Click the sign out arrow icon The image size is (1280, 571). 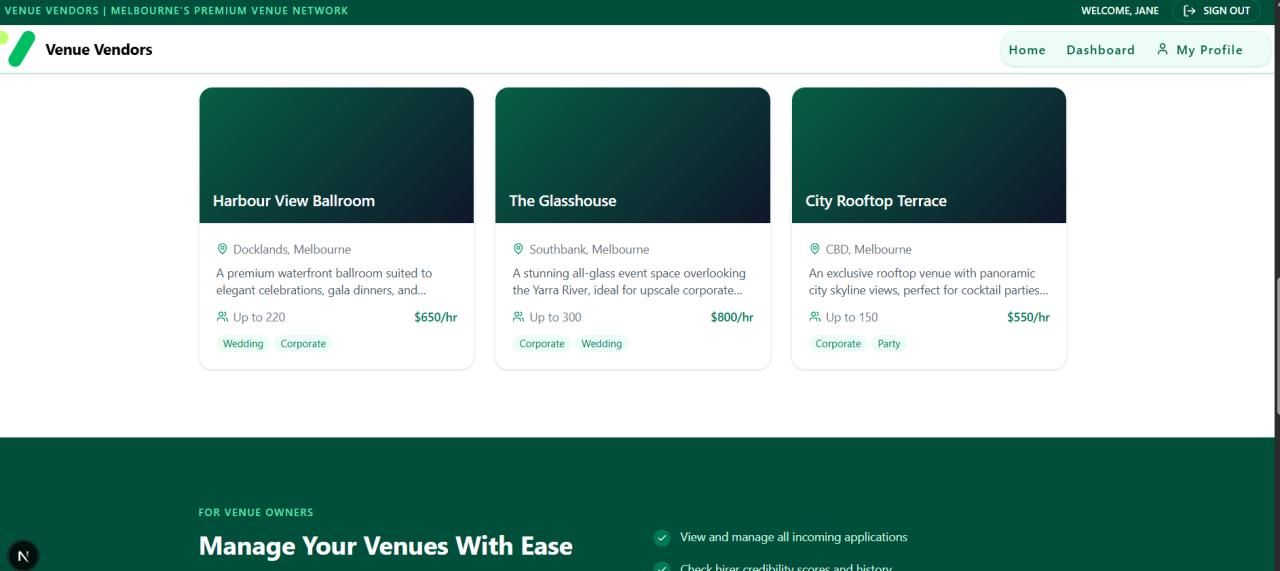pyautogui.click(x=1189, y=11)
